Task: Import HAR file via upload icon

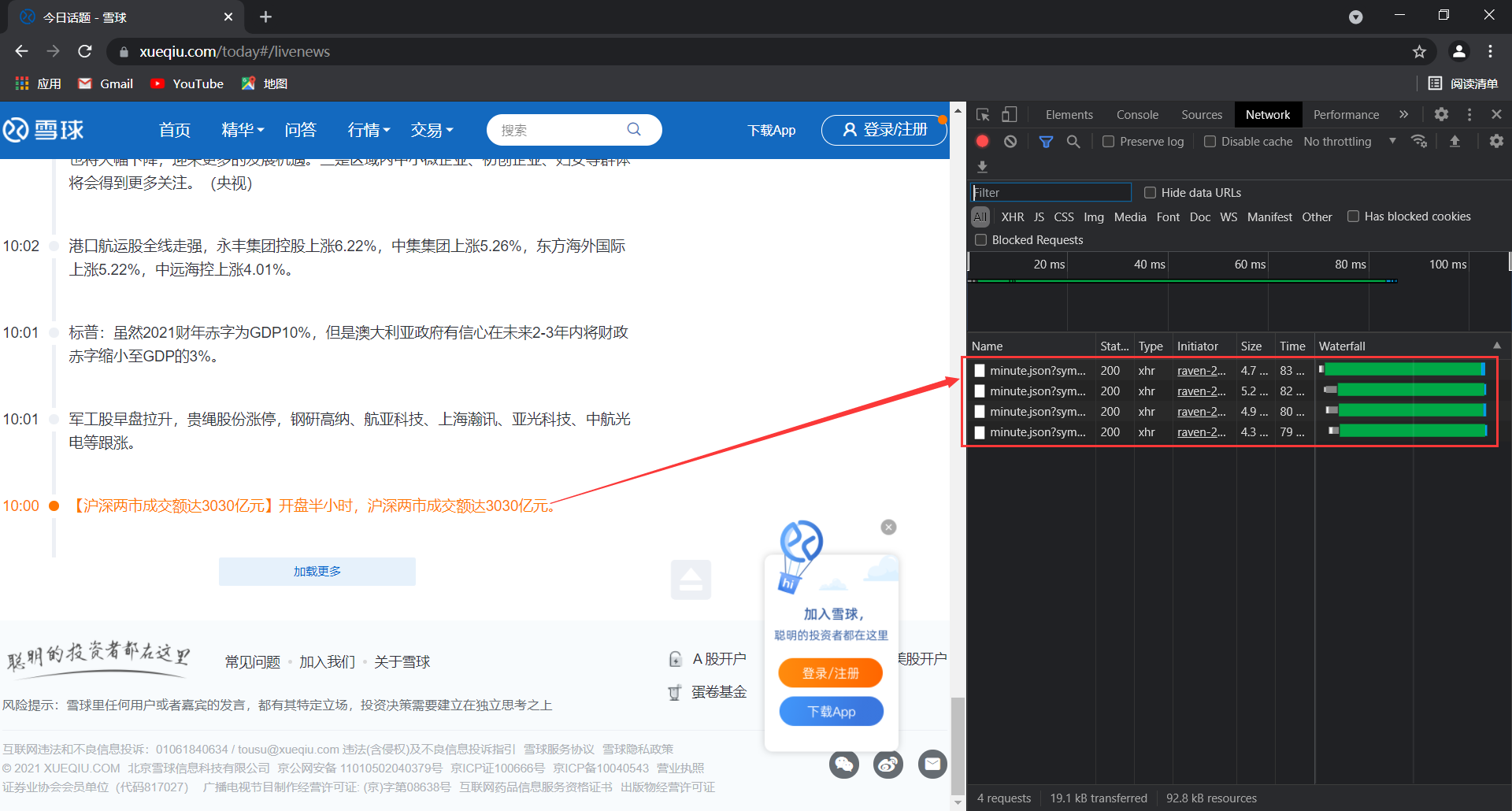Action: click(1455, 141)
